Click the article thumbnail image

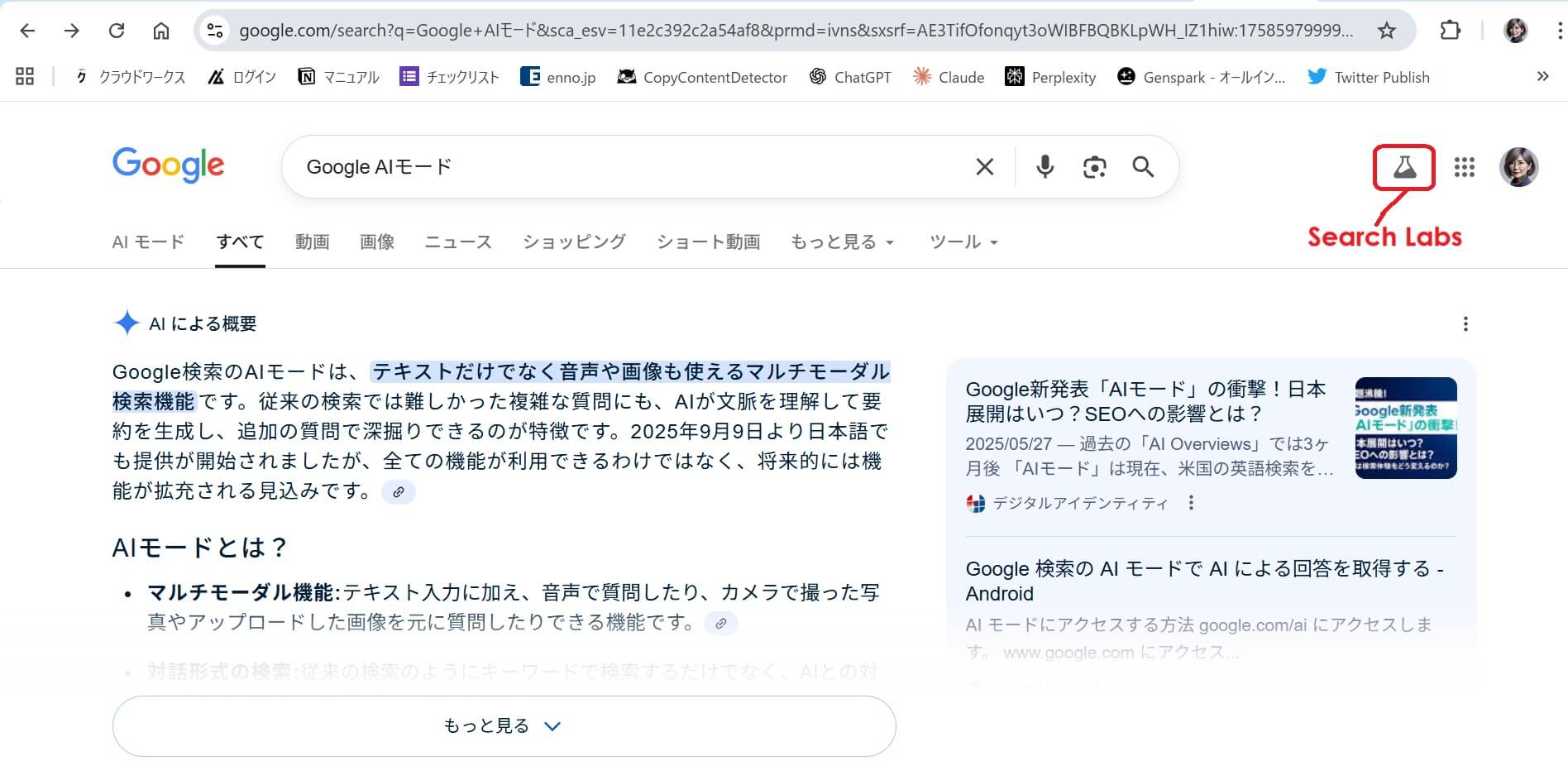(x=1405, y=428)
